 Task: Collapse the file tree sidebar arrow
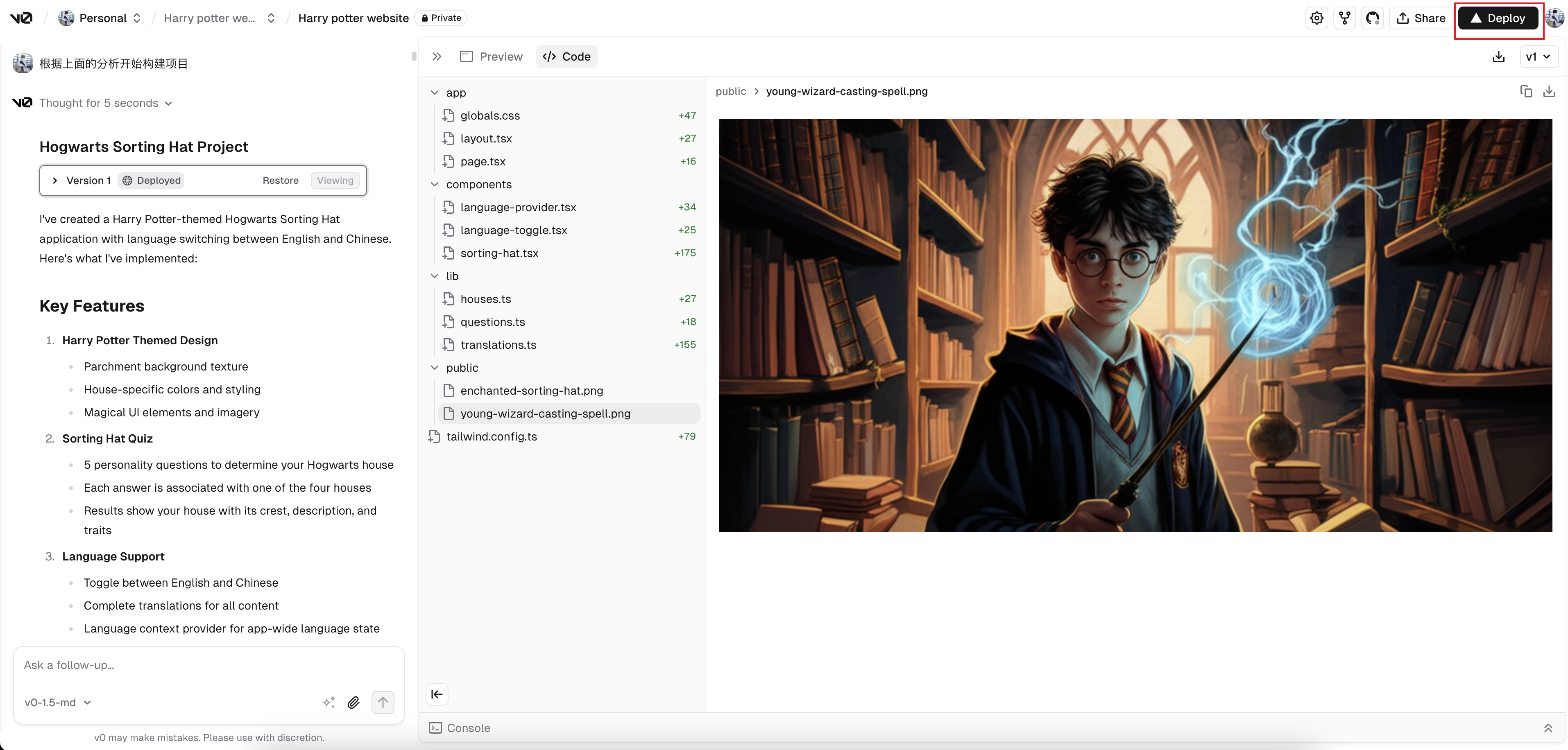pyautogui.click(x=437, y=694)
